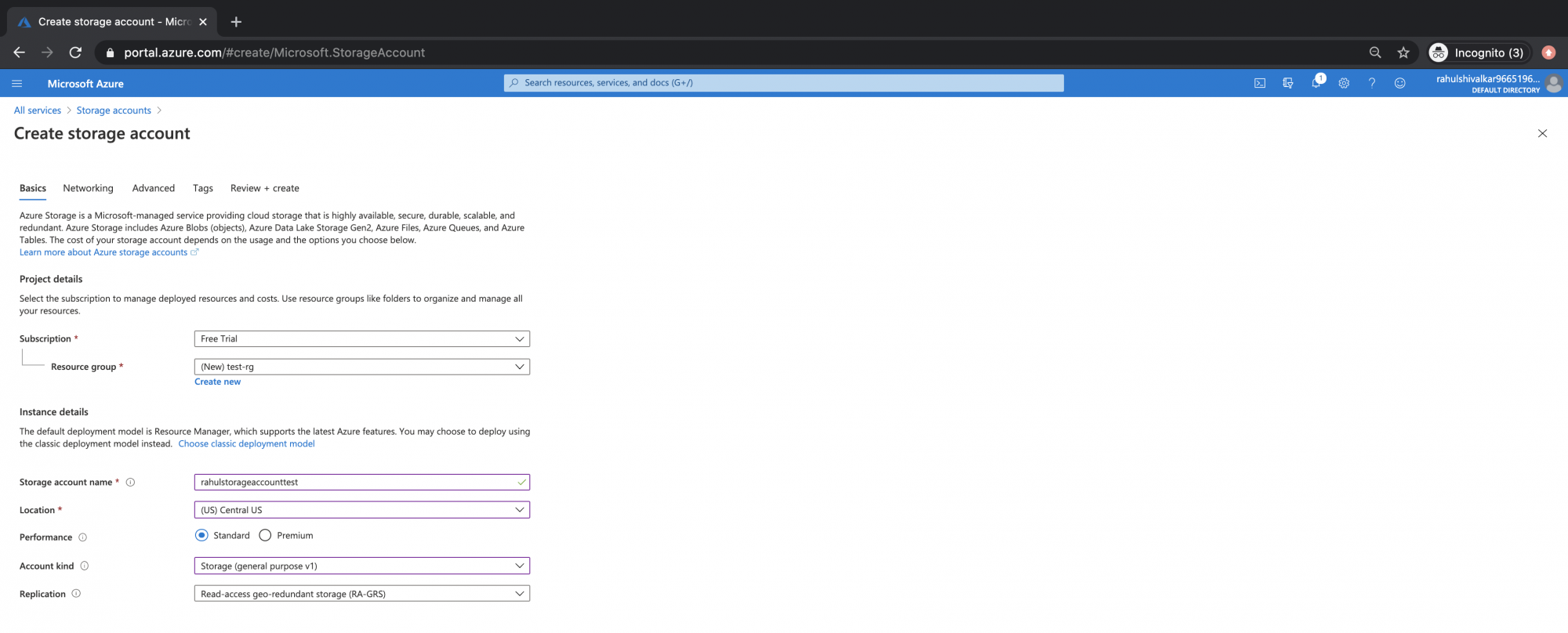Click the browser forward arrow
1568x633 pixels.
[47, 52]
